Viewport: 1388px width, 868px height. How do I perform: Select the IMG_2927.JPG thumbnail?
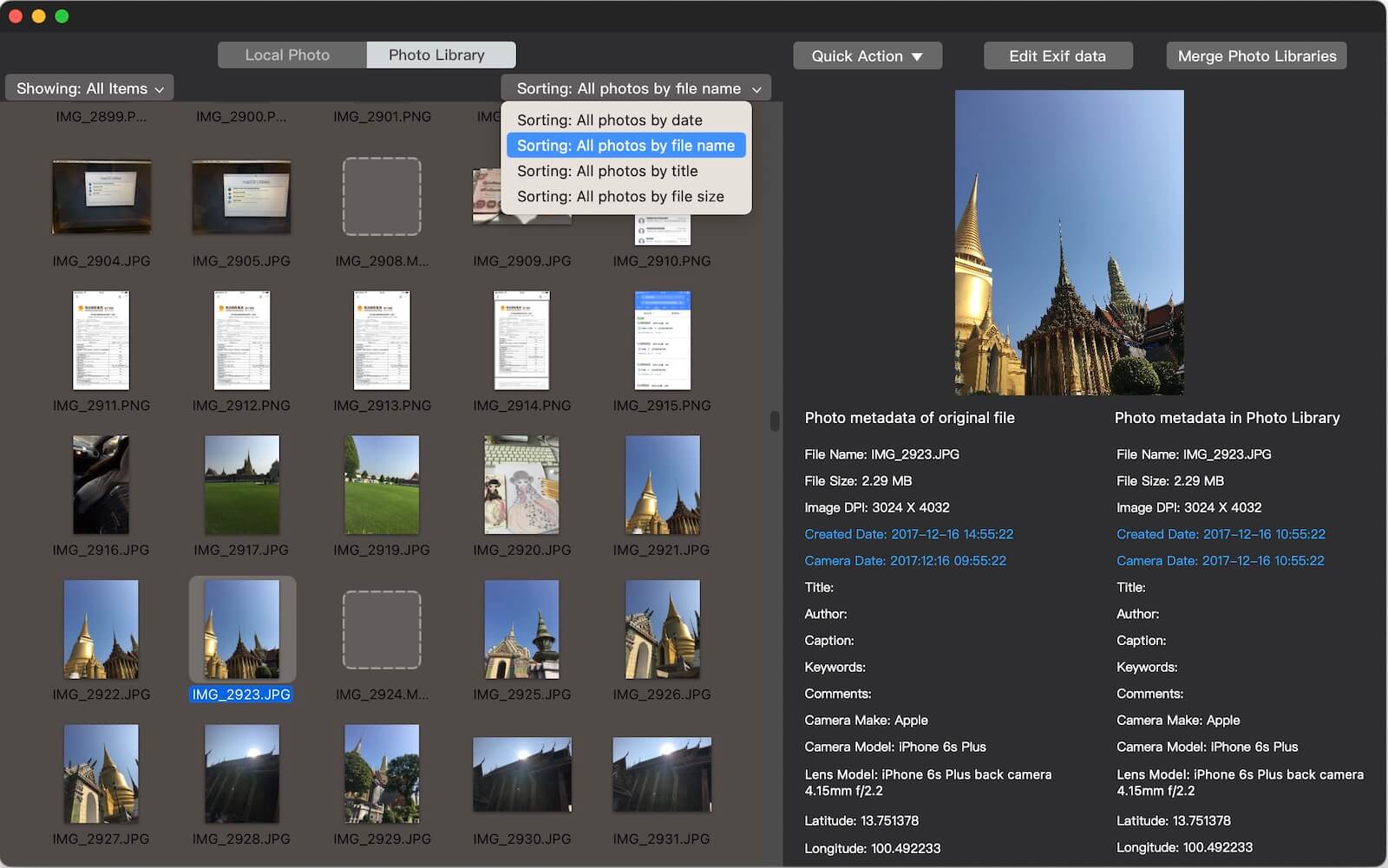click(x=101, y=774)
